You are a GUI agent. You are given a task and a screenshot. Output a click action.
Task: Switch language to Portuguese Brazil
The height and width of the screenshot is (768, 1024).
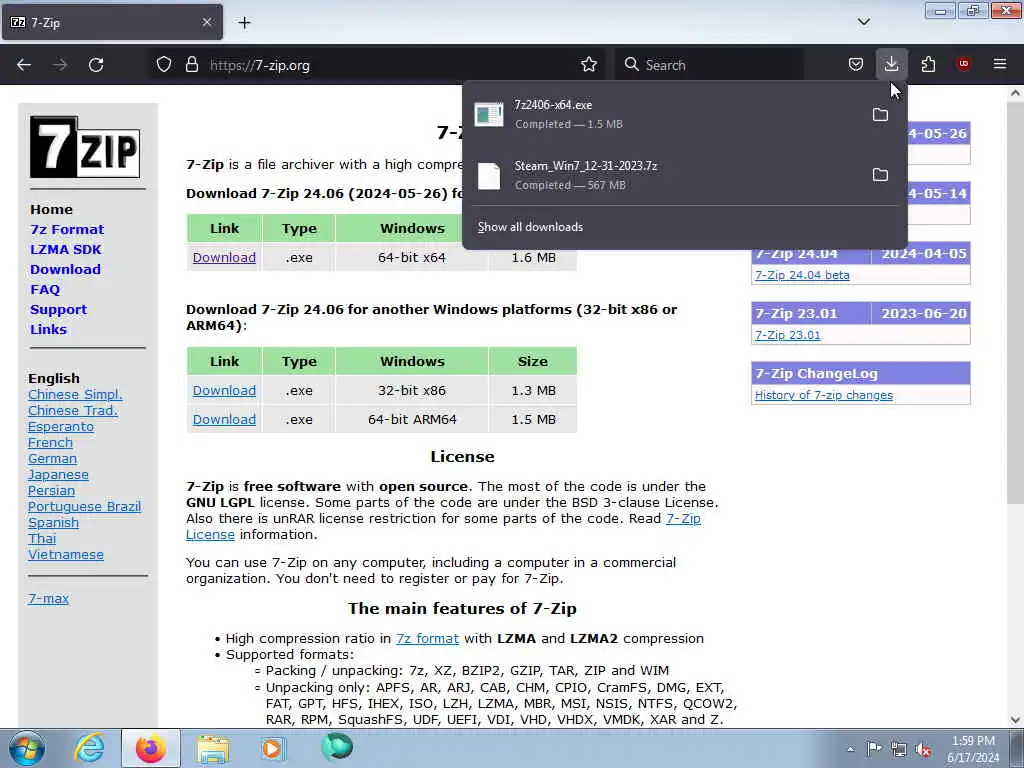[x=84, y=507]
